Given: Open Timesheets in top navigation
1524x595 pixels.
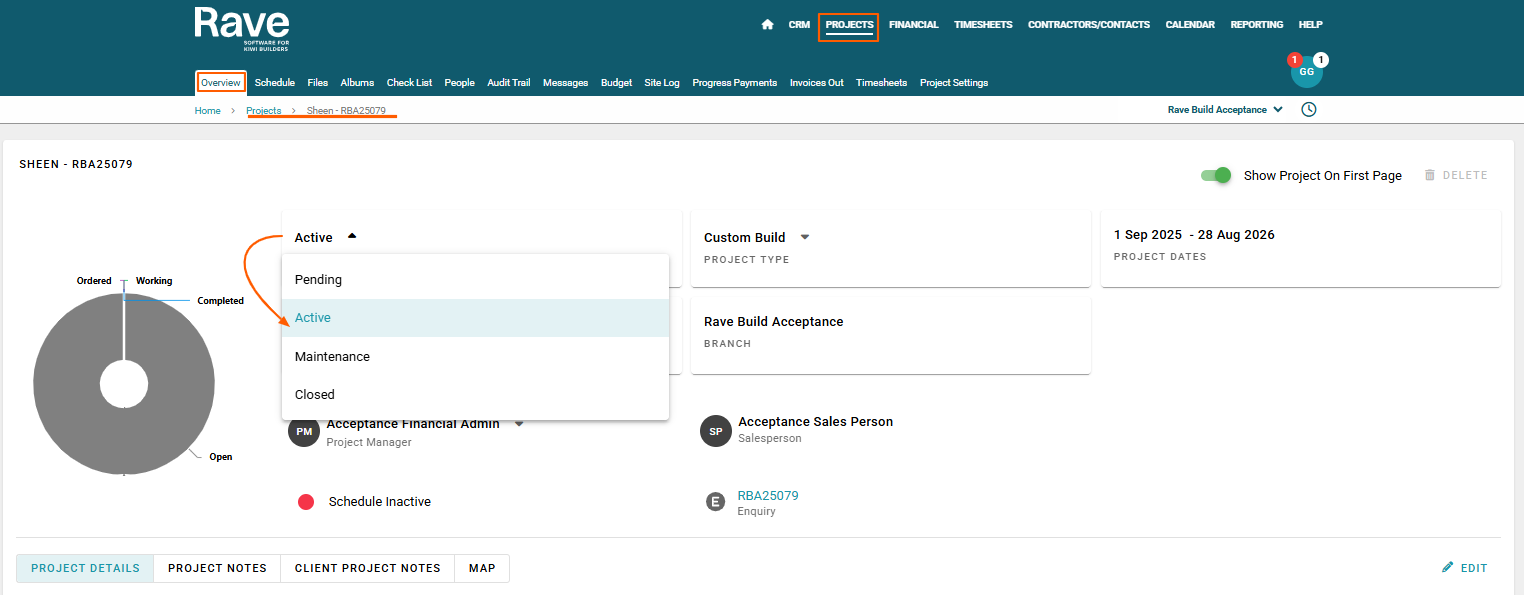Looking at the screenshot, I should tap(983, 25).
